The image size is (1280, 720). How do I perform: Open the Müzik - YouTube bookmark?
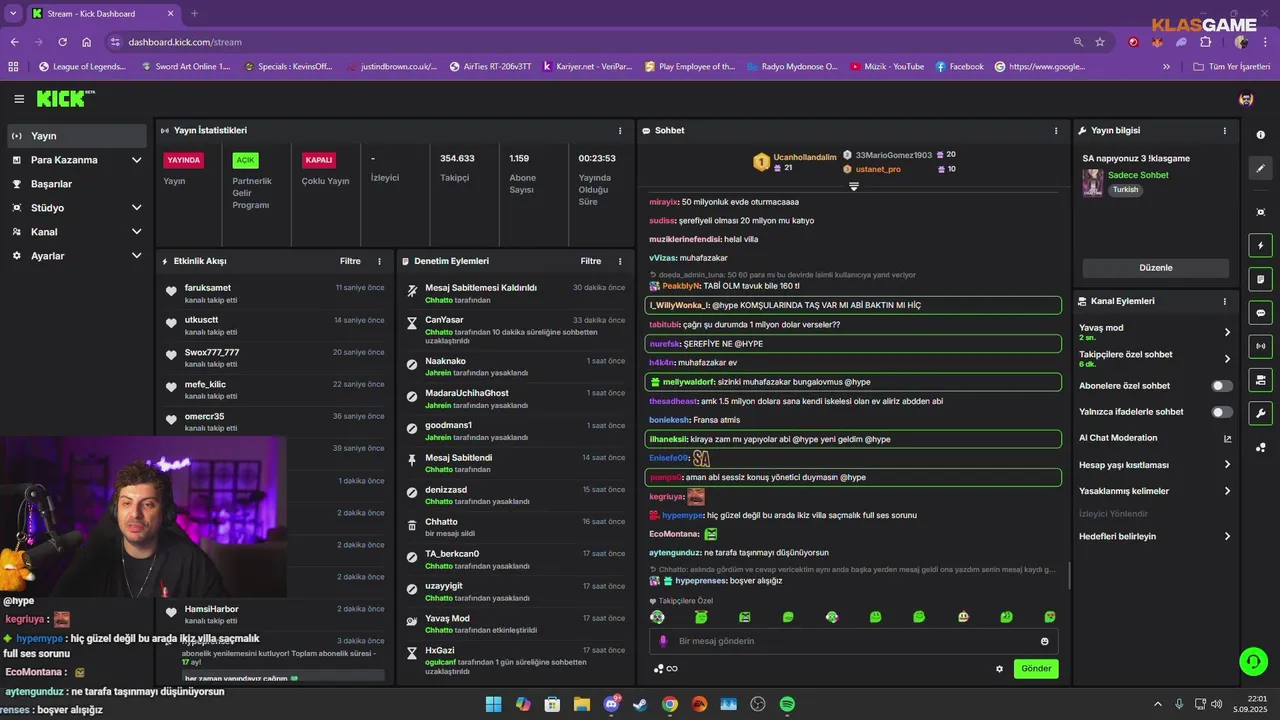[x=887, y=67]
